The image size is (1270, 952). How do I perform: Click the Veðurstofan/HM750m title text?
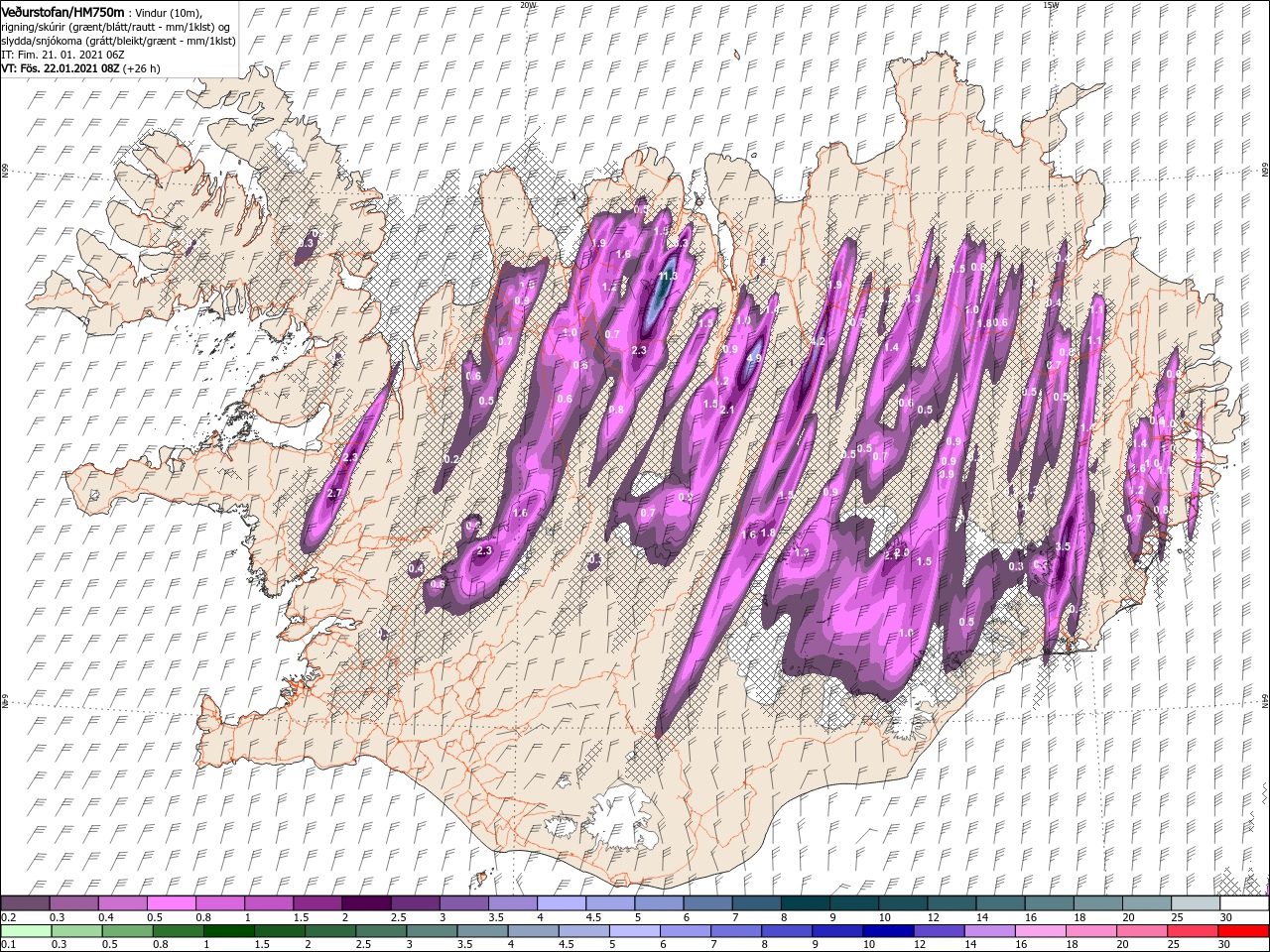[63, 11]
